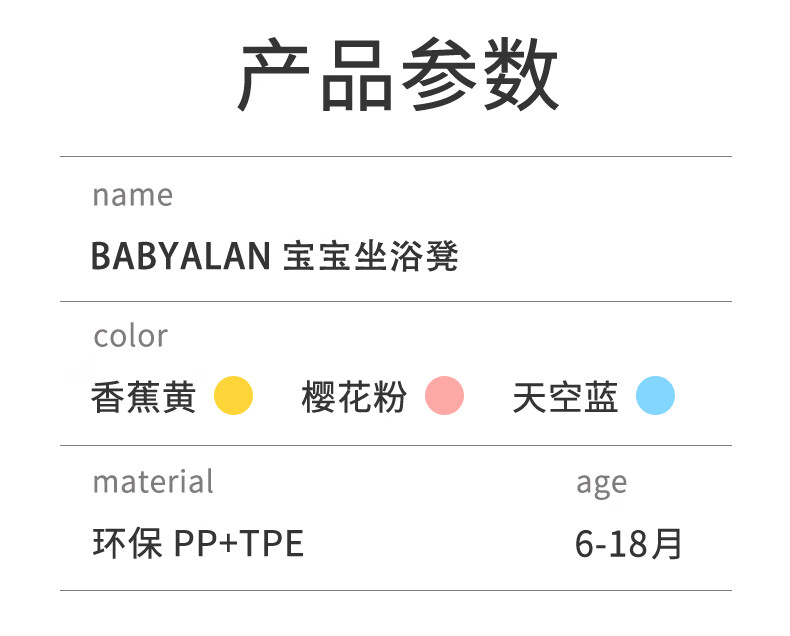
Task: Click the 'color' field label
Action: 130,337
